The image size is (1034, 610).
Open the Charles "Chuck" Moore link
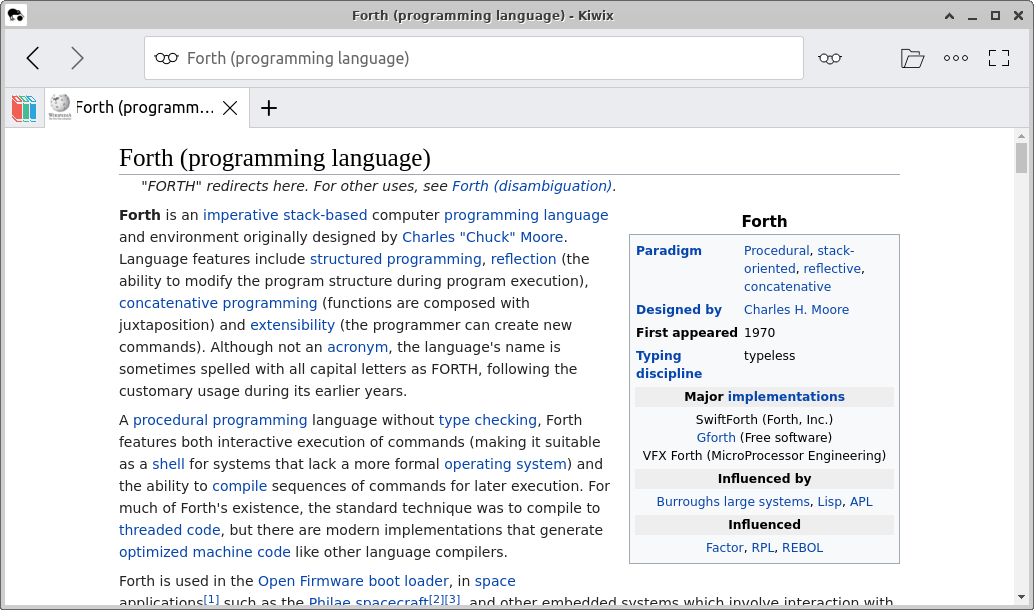click(x=483, y=237)
